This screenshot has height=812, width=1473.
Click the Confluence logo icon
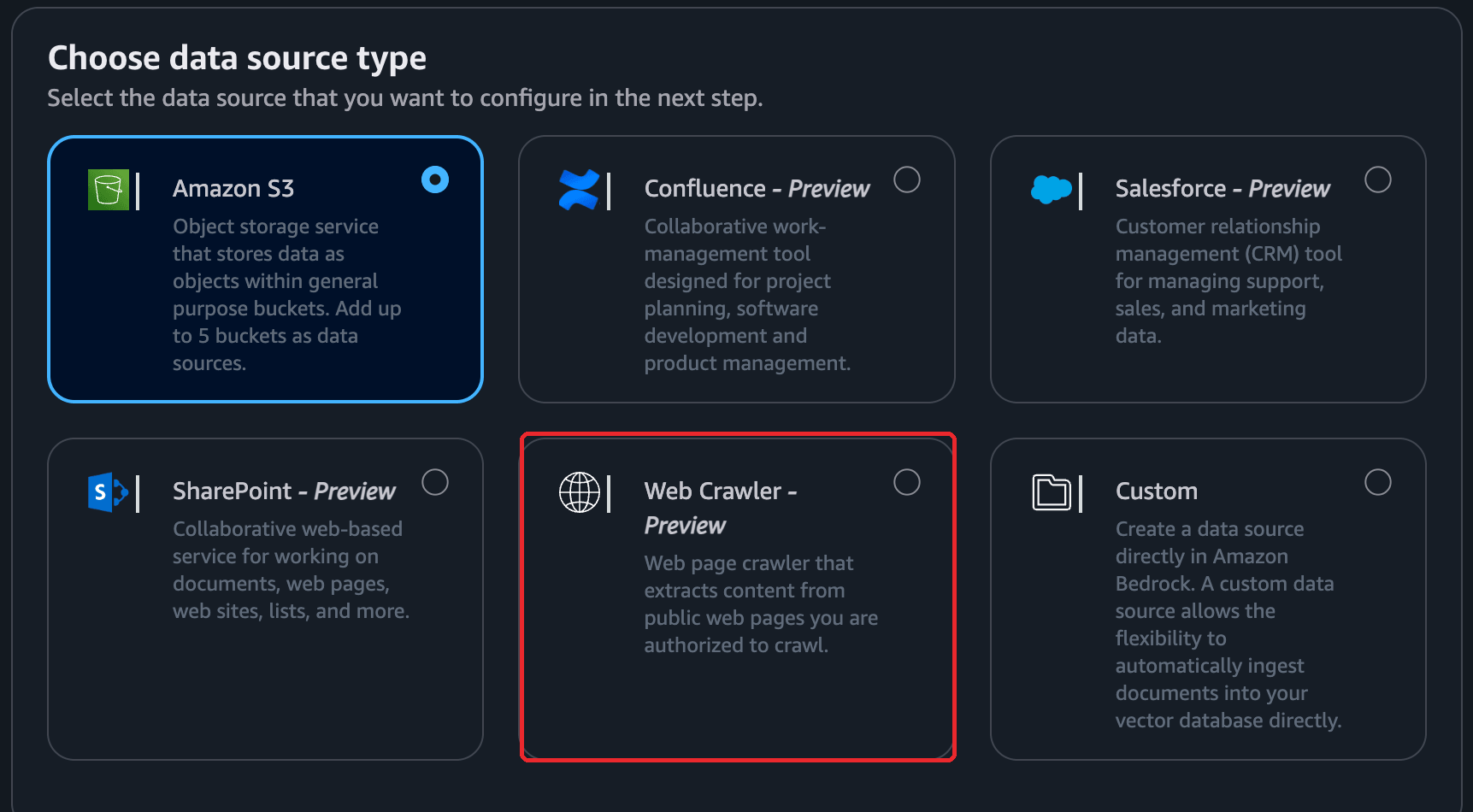tap(579, 189)
